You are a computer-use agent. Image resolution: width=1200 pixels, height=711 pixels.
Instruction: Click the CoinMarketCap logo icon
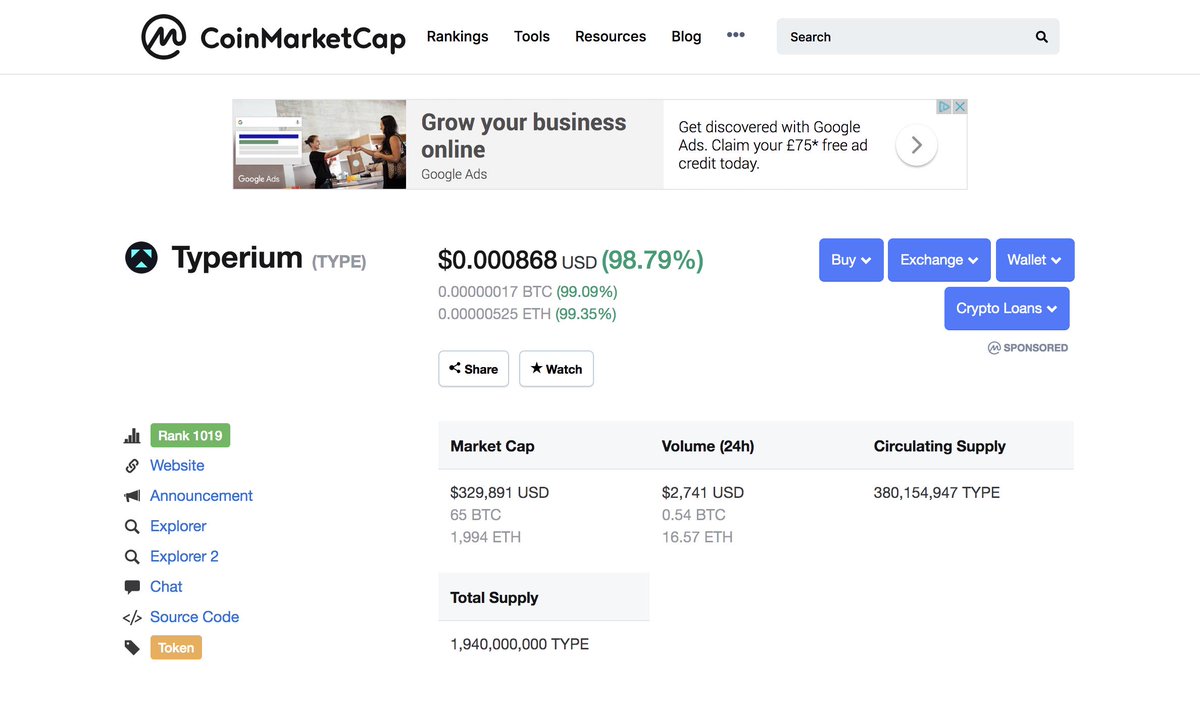(x=164, y=37)
